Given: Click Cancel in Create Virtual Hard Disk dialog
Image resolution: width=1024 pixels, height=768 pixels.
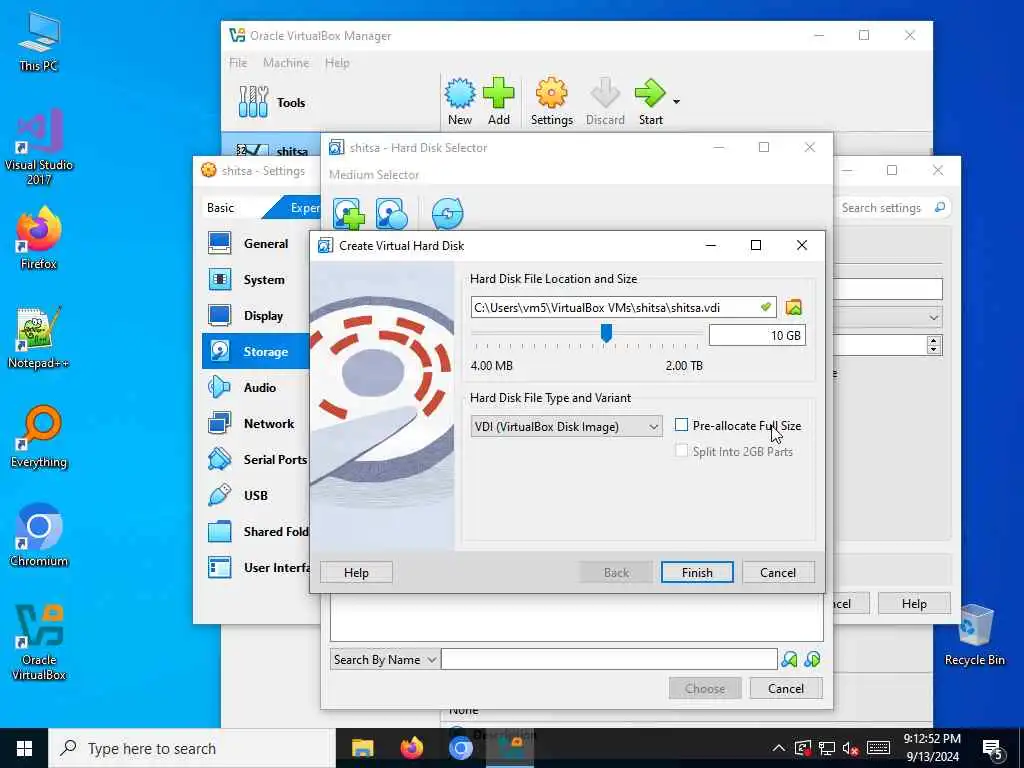Looking at the screenshot, I should pos(778,572).
